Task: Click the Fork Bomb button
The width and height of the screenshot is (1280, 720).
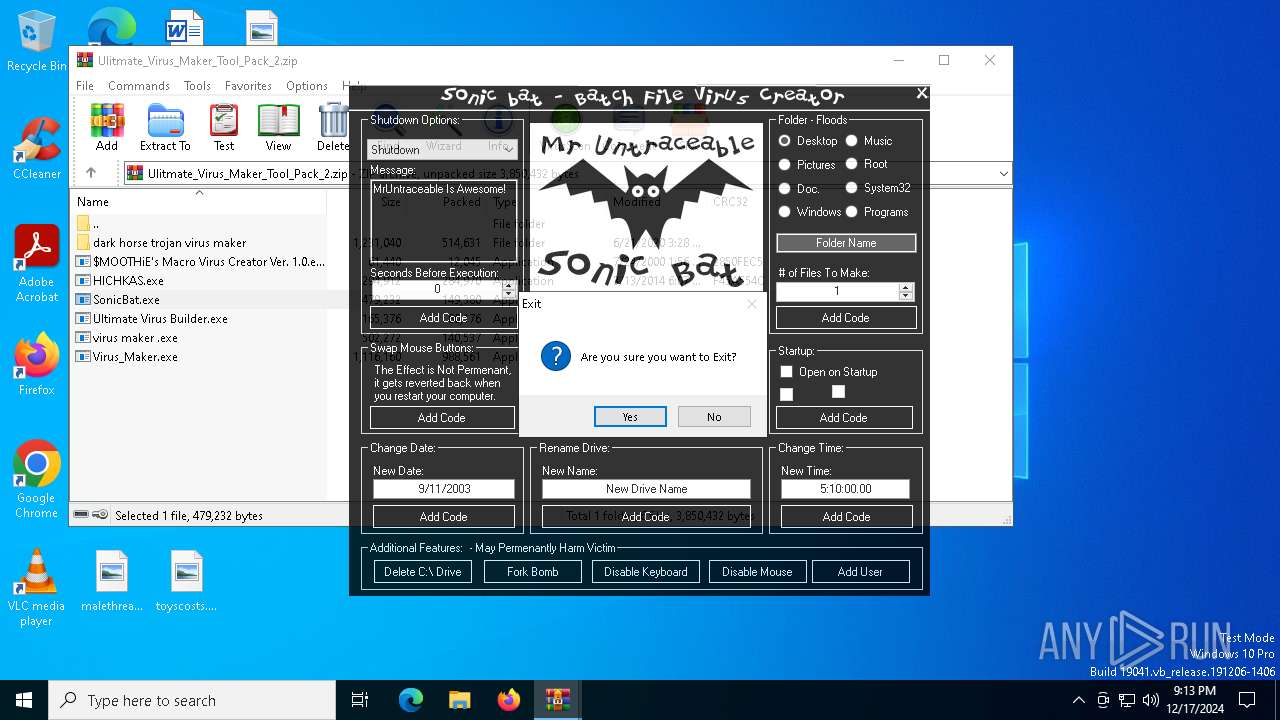Action: point(533,572)
